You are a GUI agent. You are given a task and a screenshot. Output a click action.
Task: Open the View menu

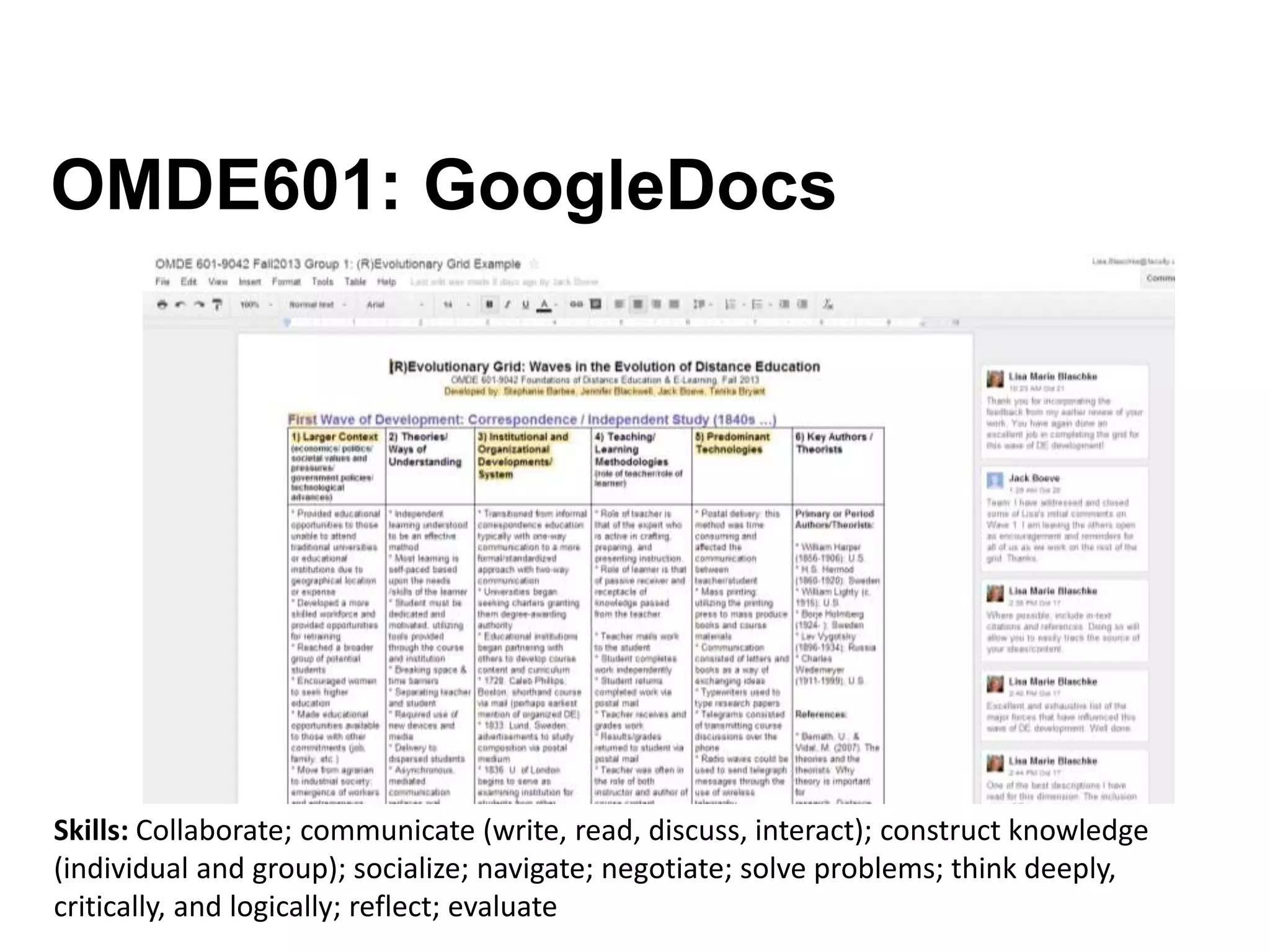pyautogui.click(x=218, y=282)
